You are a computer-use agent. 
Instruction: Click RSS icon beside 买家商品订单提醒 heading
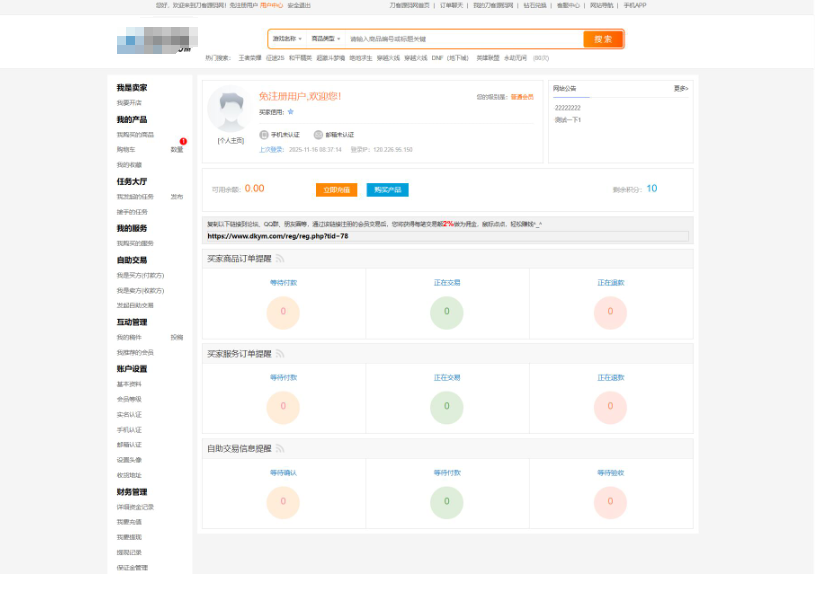(280, 257)
